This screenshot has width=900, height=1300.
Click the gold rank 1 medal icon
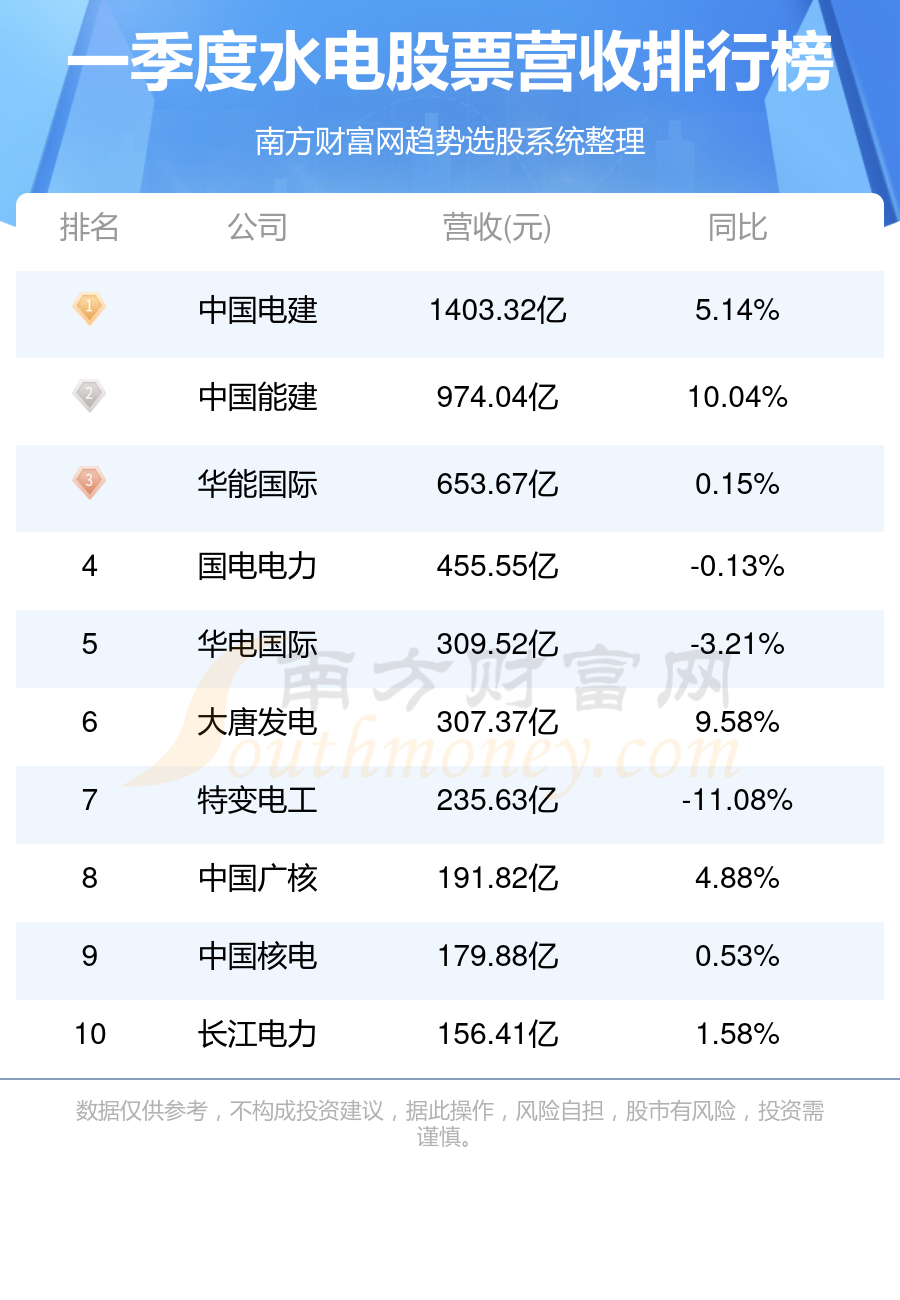tap(89, 309)
